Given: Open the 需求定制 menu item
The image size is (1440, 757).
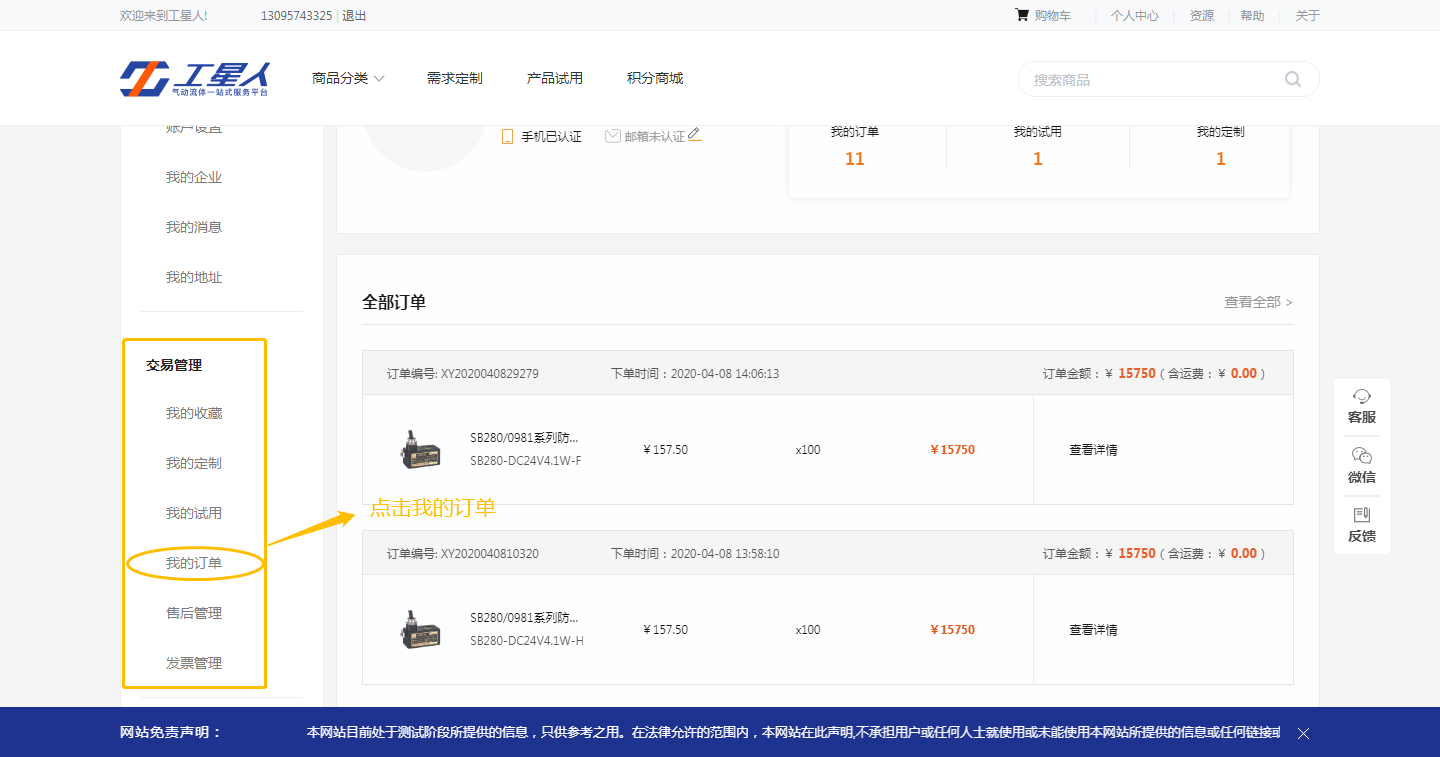Looking at the screenshot, I should click(454, 78).
